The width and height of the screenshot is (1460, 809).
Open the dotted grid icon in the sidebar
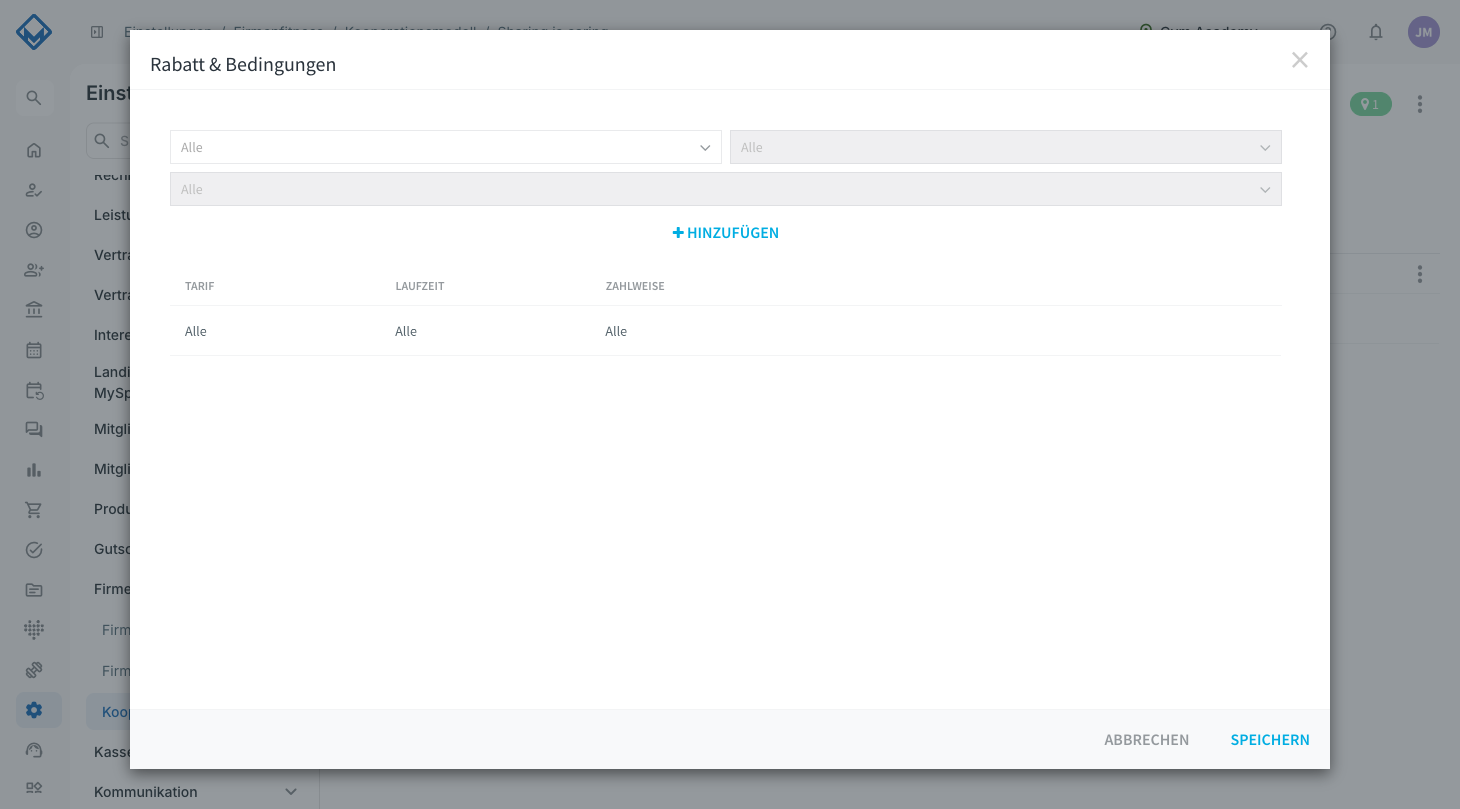(34, 630)
